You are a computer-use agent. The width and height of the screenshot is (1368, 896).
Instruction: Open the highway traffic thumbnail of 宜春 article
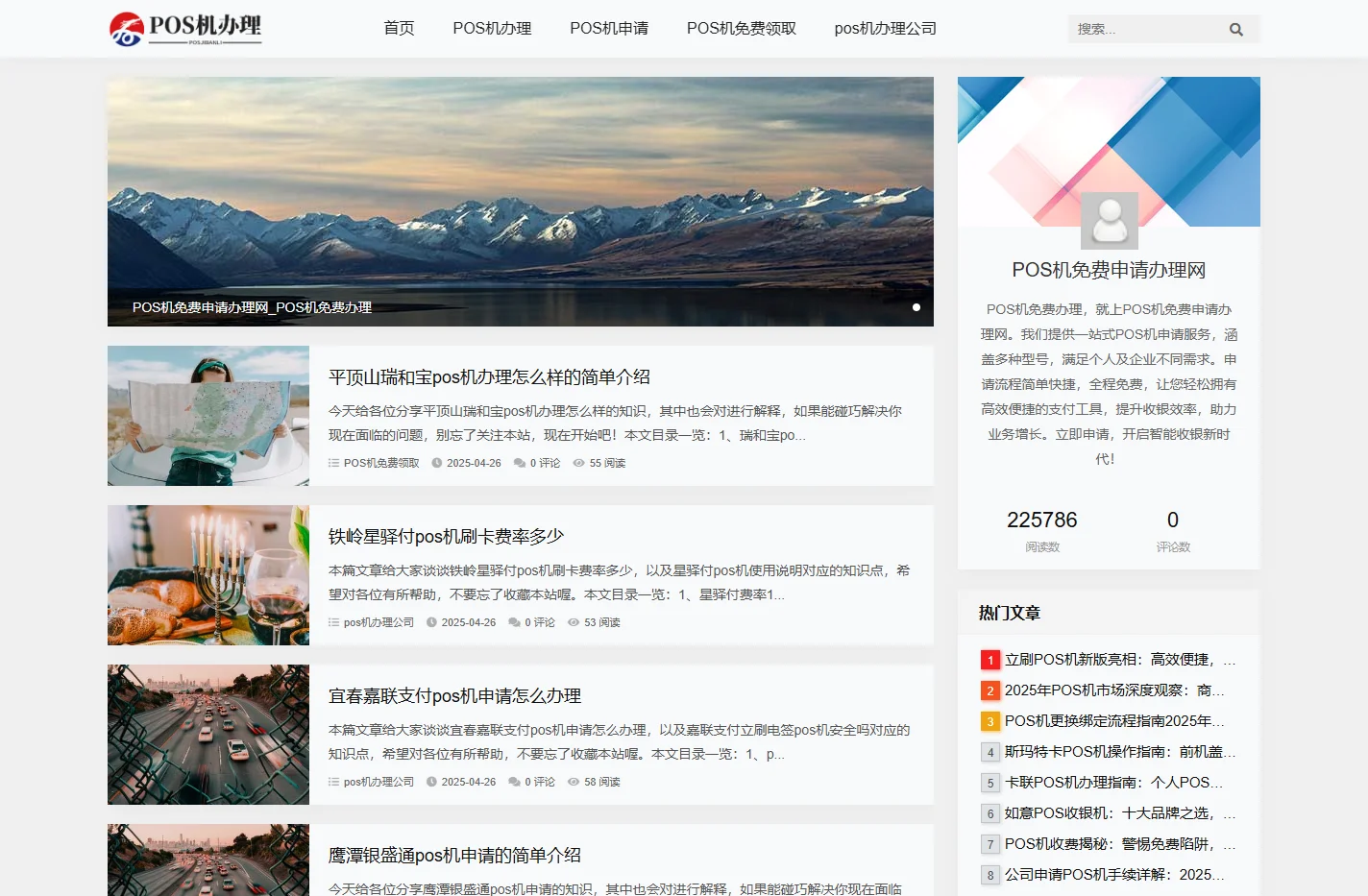click(208, 735)
